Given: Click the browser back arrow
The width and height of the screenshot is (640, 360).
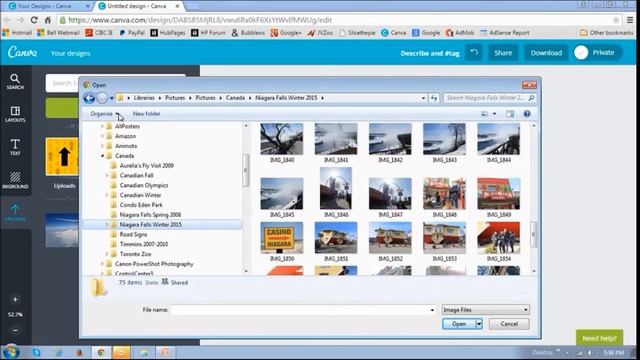Looking at the screenshot, I should (7, 20).
